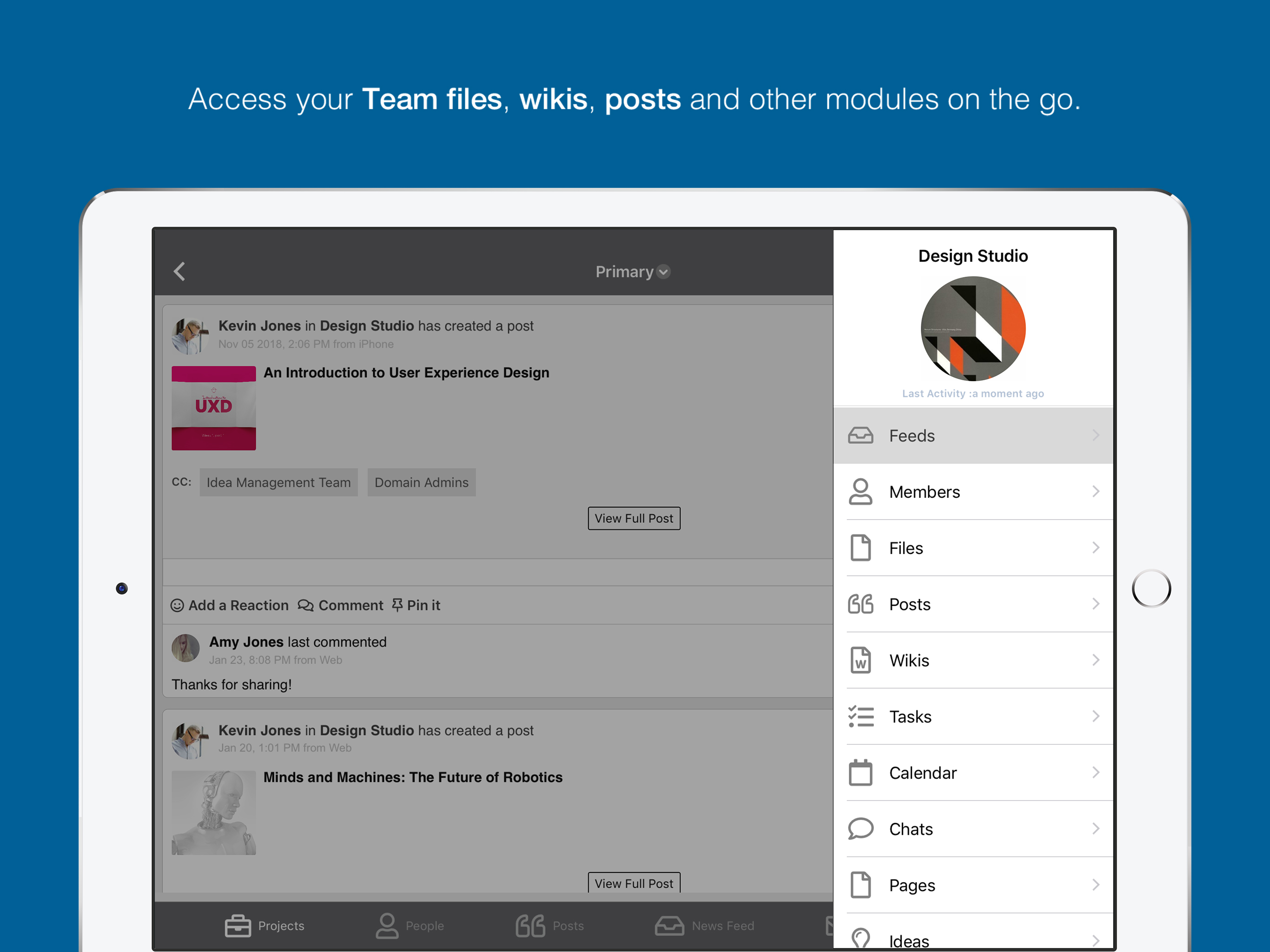Open Members in the Design Studio panel
This screenshot has width=1270, height=952.
(973, 491)
